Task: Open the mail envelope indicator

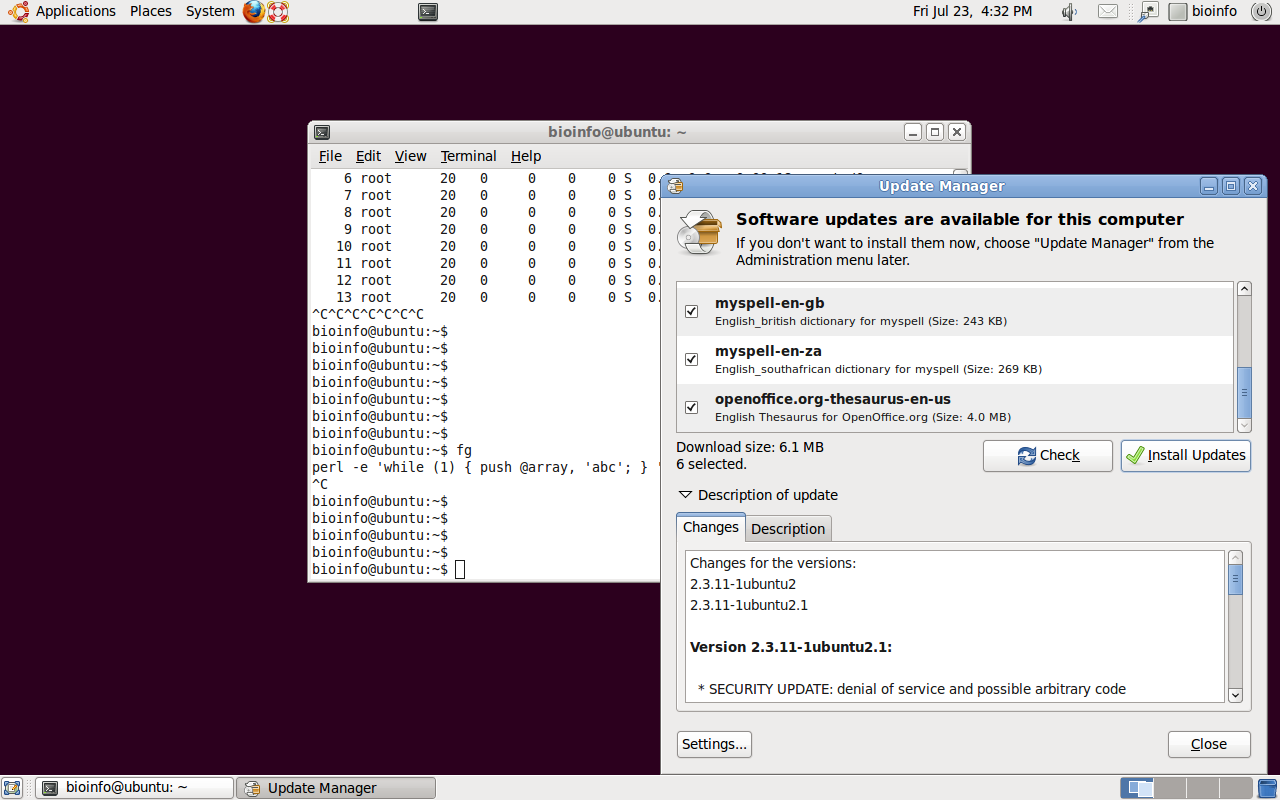Action: (x=1107, y=12)
